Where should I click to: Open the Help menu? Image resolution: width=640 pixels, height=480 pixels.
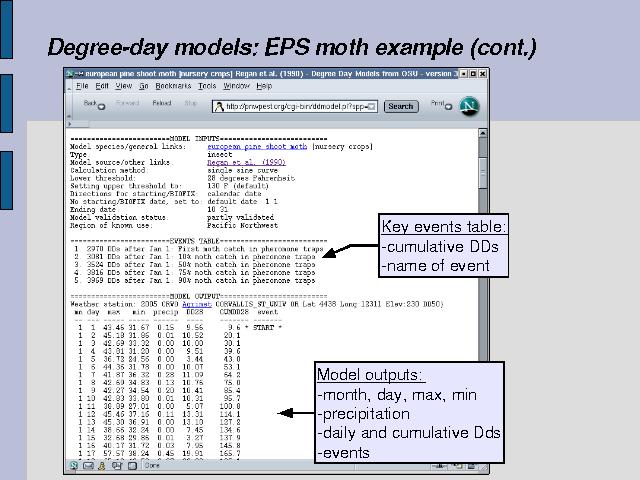pos(264,87)
